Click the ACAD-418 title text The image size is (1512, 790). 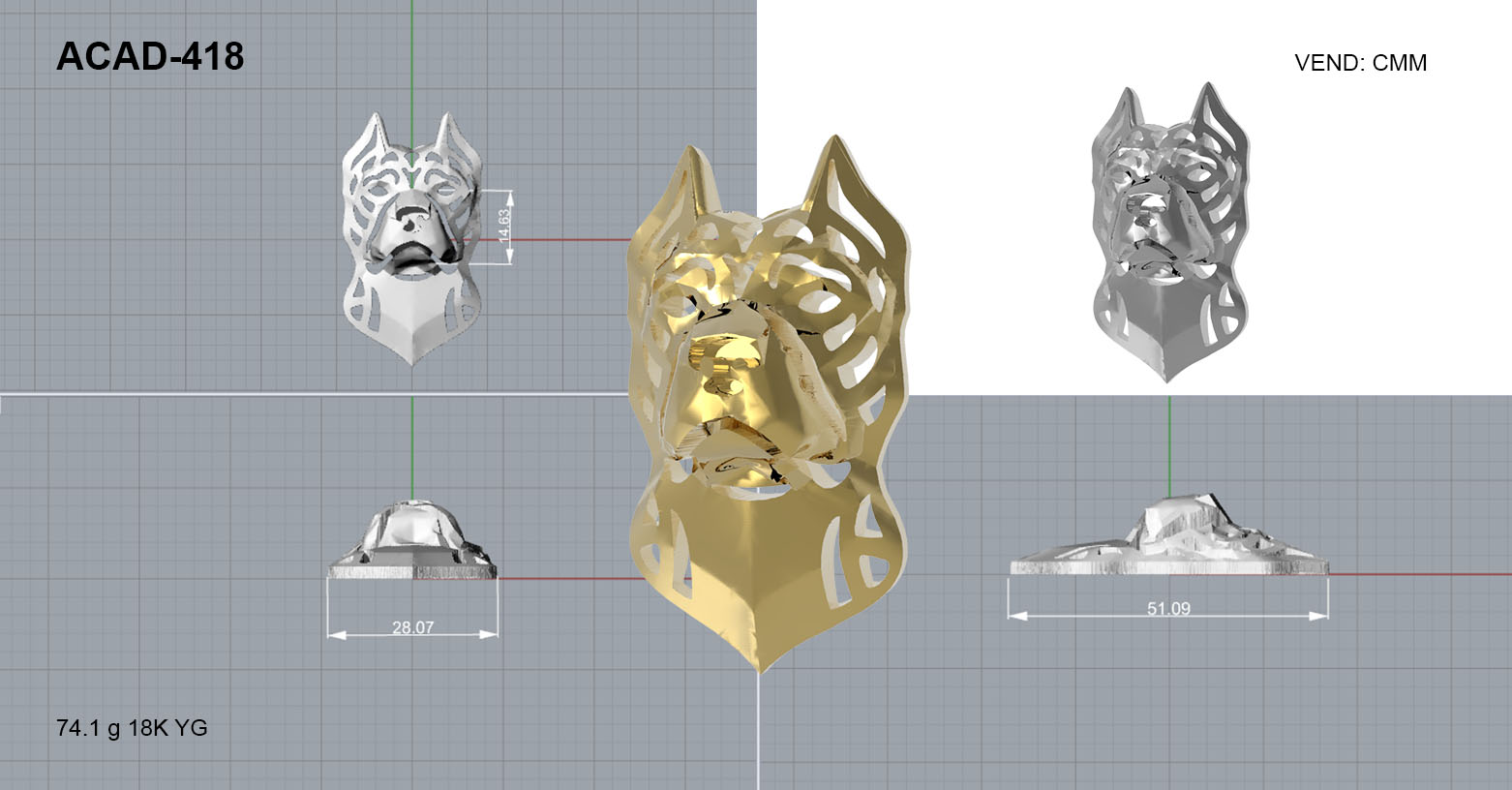[x=150, y=57]
